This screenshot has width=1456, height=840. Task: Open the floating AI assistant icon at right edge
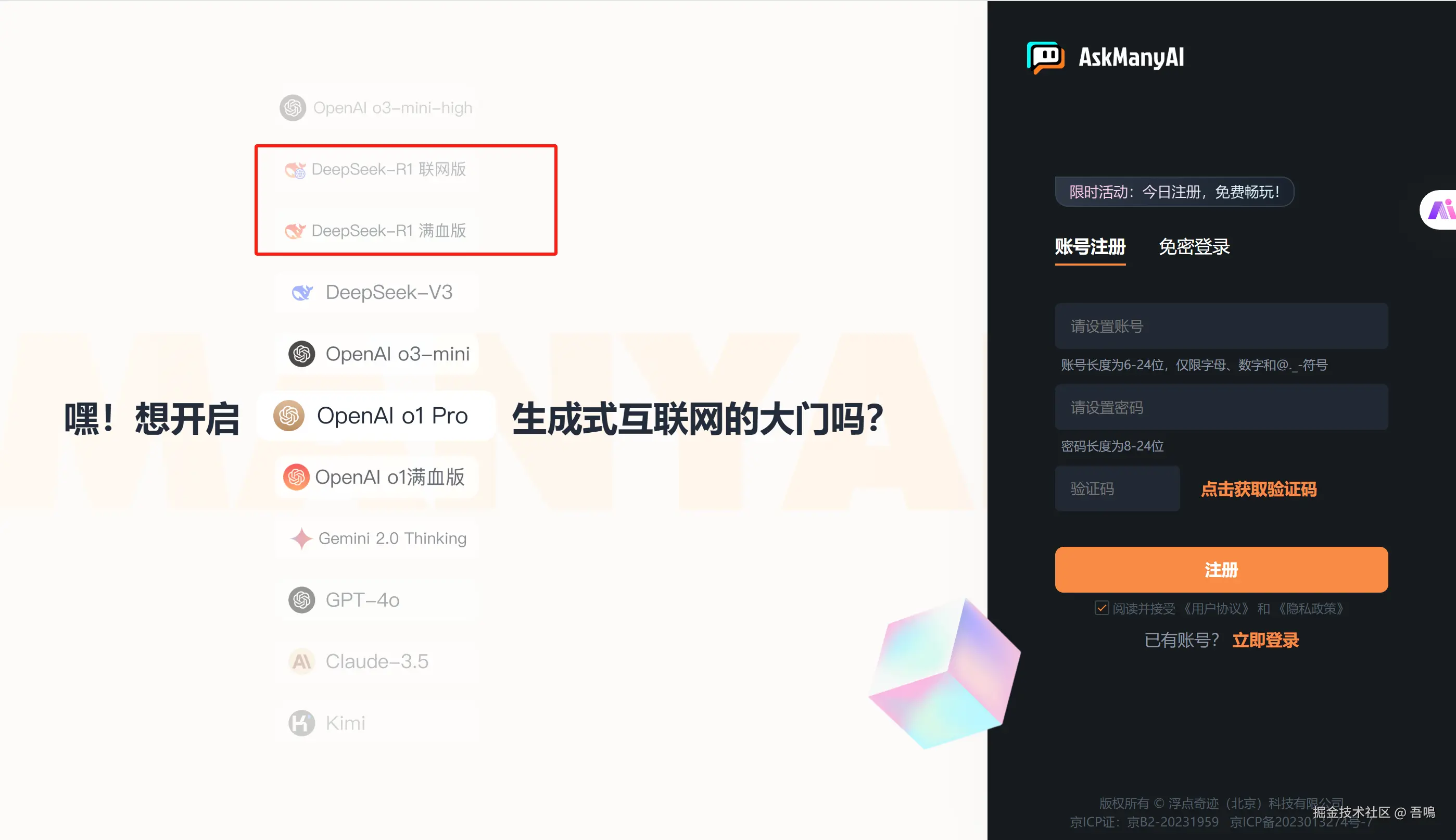coord(1440,209)
